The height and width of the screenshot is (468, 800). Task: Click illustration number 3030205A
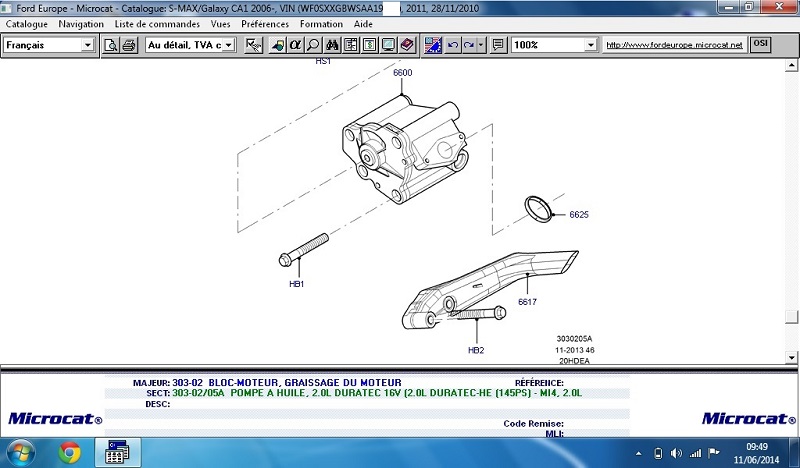pyautogui.click(x=574, y=338)
